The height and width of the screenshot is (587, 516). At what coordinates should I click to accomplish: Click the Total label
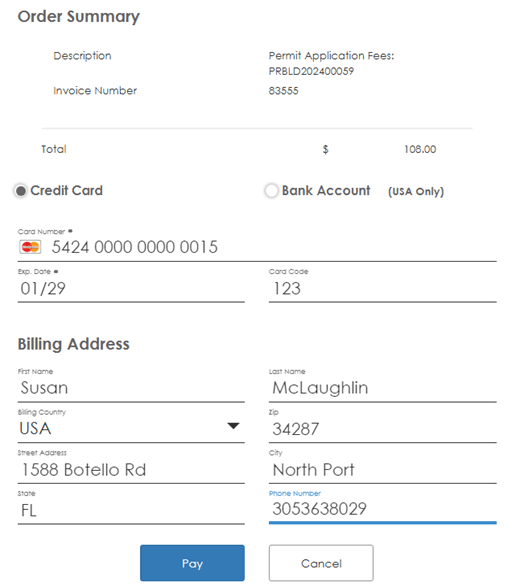[54, 149]
